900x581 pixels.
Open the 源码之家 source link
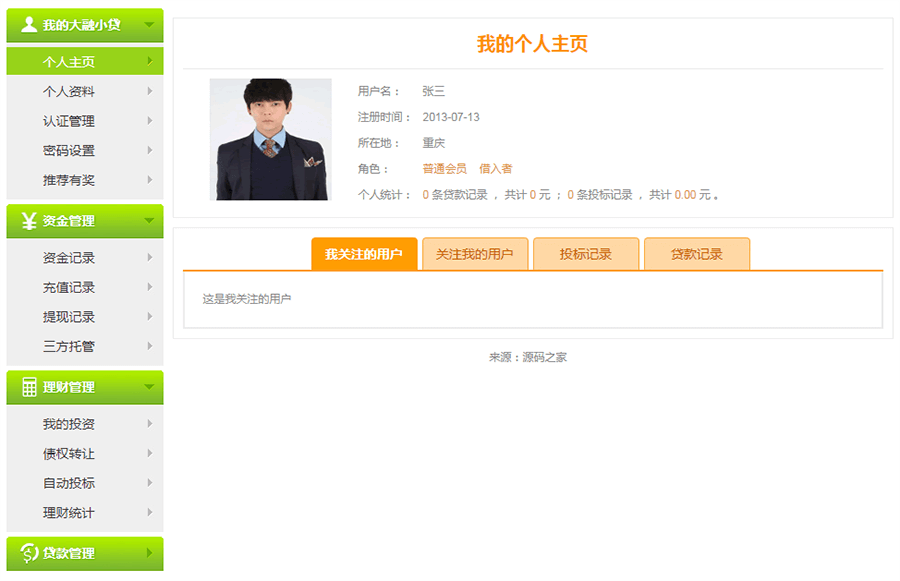[543, 355]
